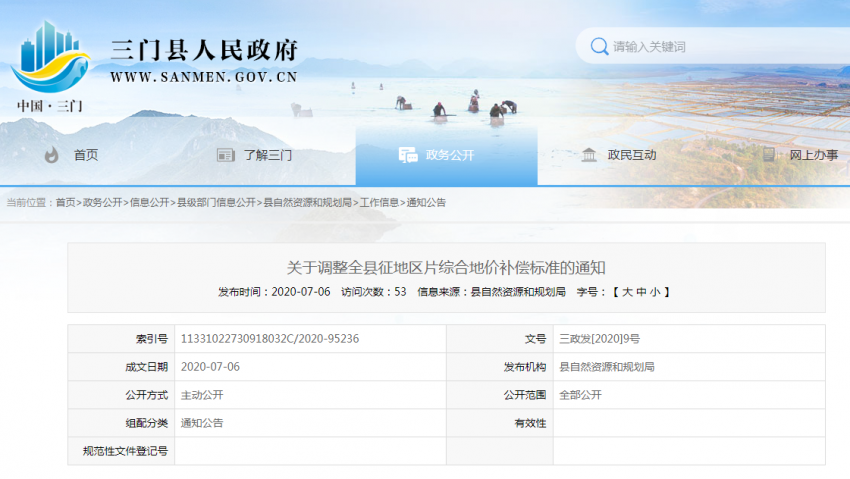Go to 通知公告 in the breadcrumb
This screenshot has height=479, width=850.
[426, 203]
